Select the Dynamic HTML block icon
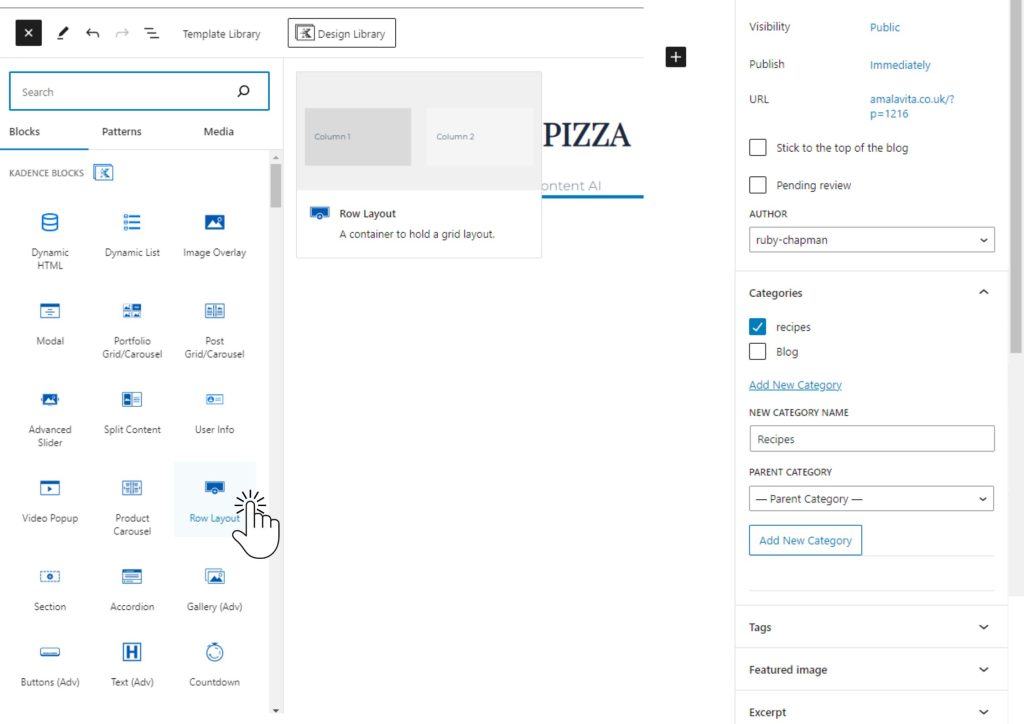Viewport: 1024px width, 724px height. pyautogui.click(x=49, y=223)
